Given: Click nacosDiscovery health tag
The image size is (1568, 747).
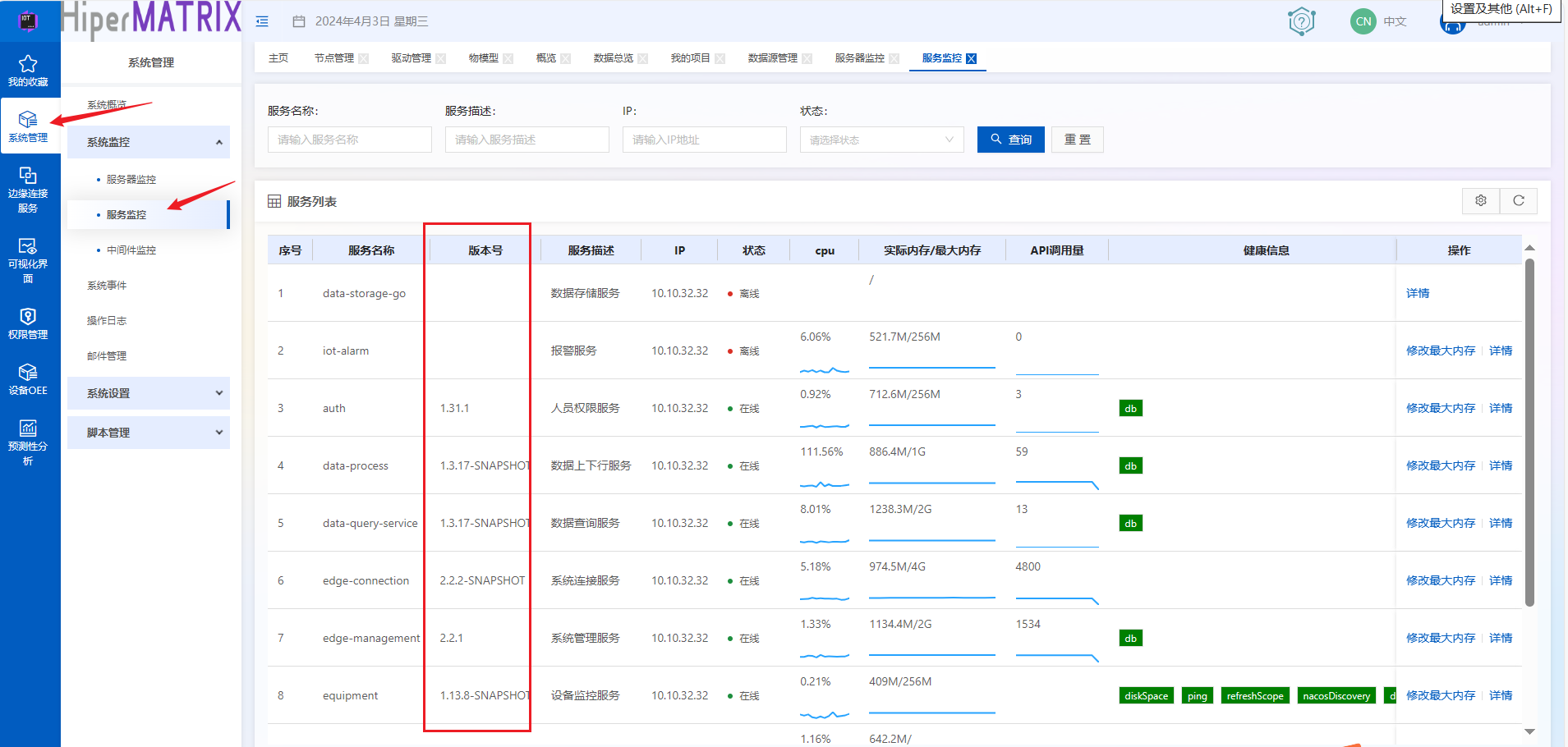Looking at the screenshot, I should 1336,695.
